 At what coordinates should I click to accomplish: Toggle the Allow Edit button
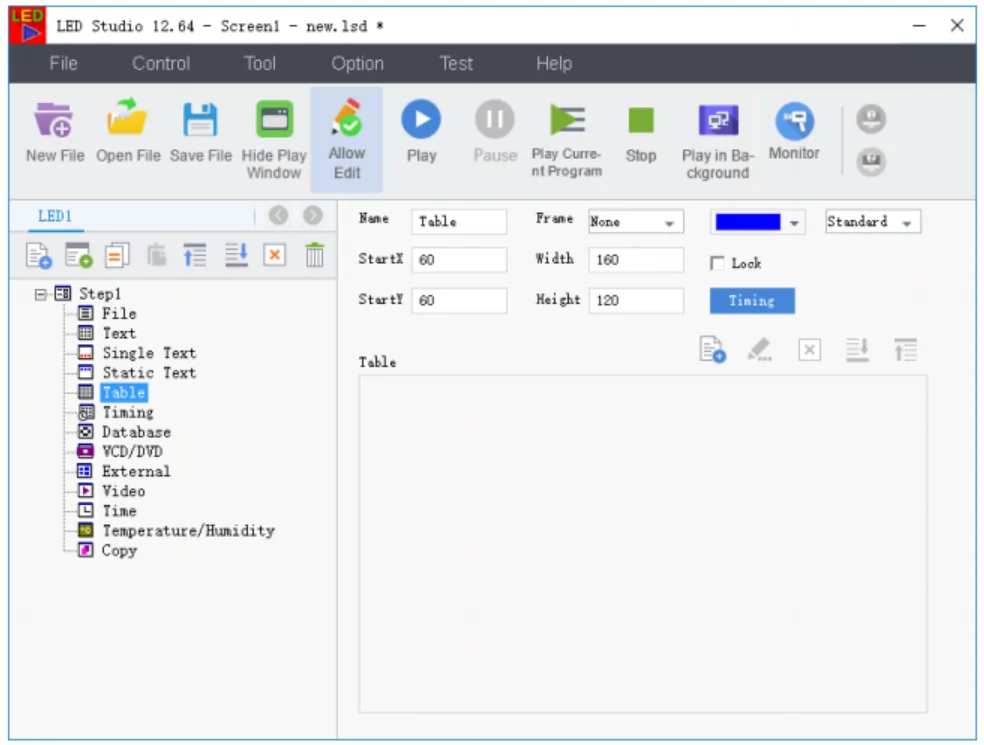tap(346, 139)
